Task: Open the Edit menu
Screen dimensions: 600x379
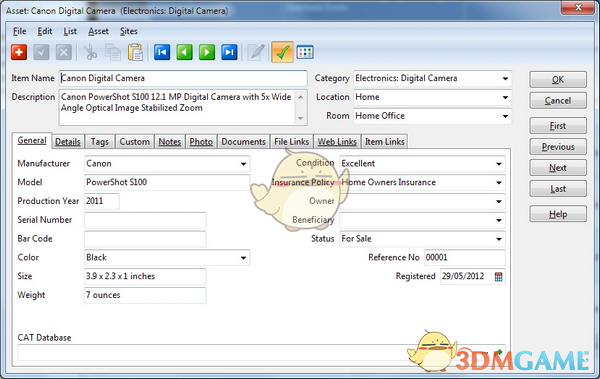Action: click(45, 31)
